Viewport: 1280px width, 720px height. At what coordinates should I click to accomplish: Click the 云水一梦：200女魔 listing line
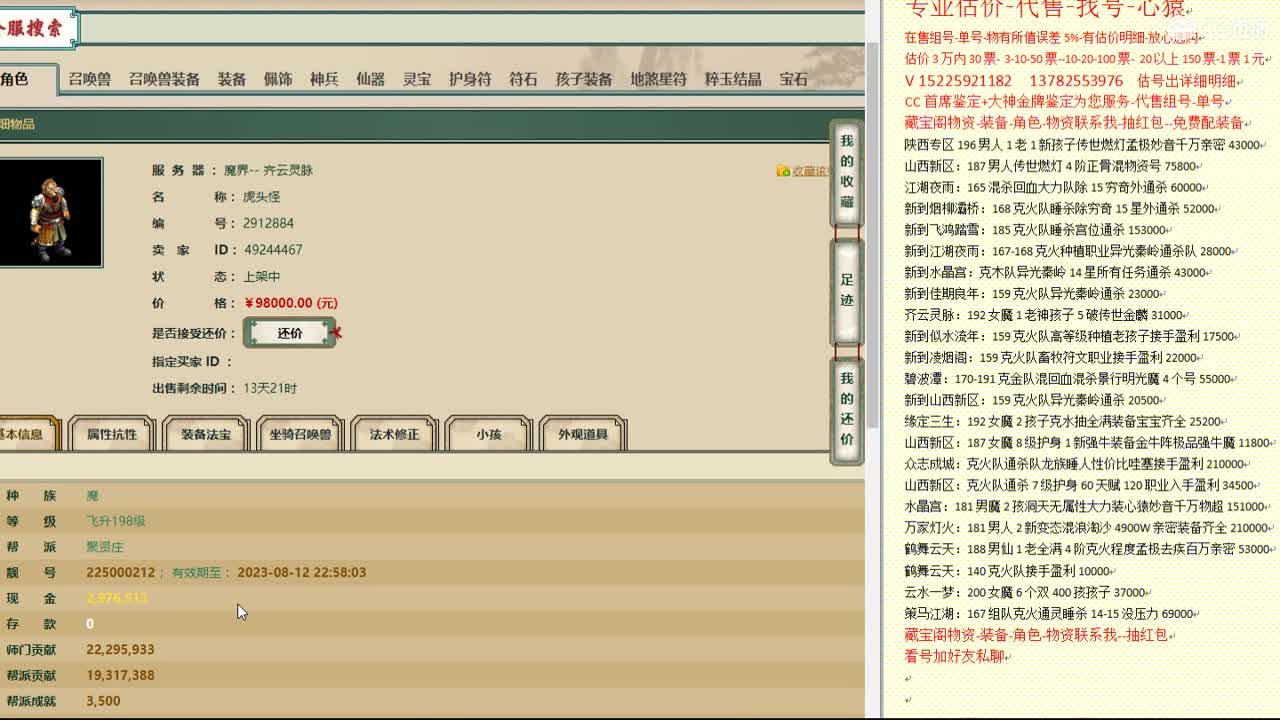1028,592
